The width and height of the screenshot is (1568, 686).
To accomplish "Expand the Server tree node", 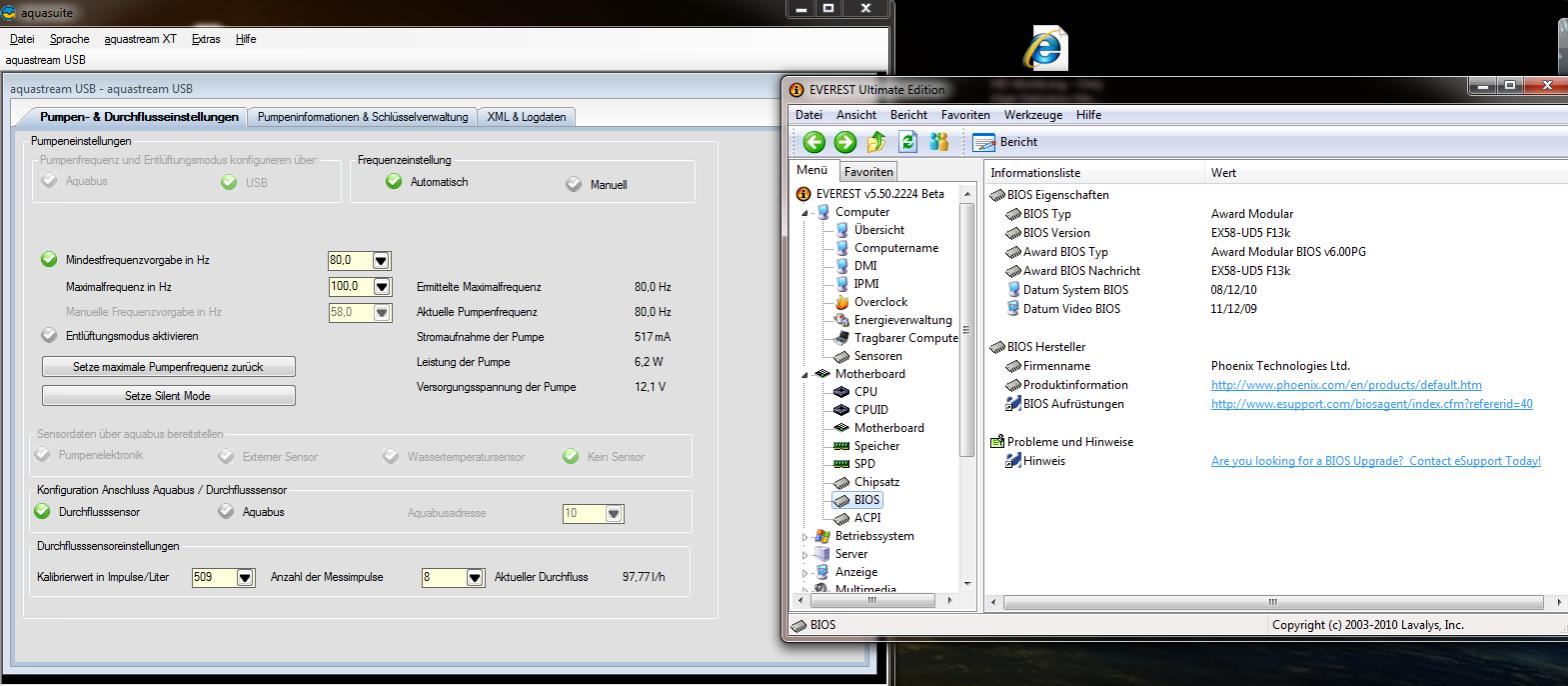I will 805,555.
